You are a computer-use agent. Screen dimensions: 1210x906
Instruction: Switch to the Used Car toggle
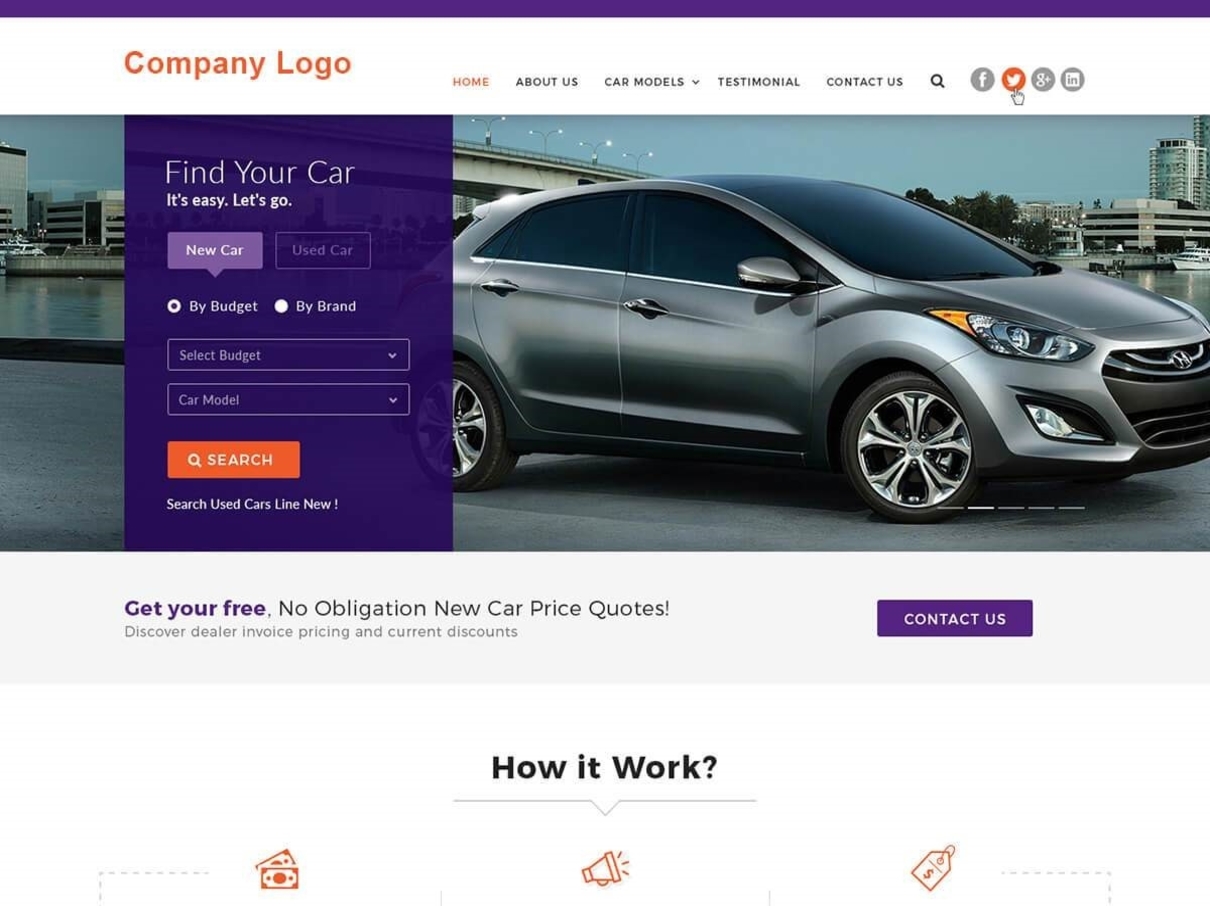point(323,250)
